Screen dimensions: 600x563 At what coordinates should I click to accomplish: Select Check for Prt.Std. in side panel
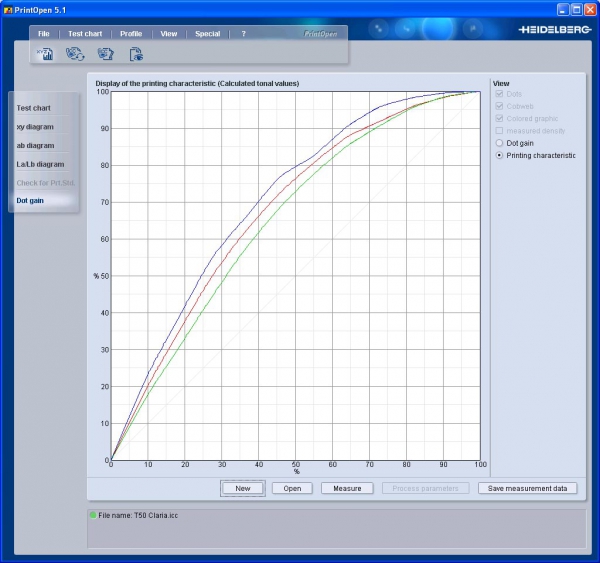[x=46, y=183]
